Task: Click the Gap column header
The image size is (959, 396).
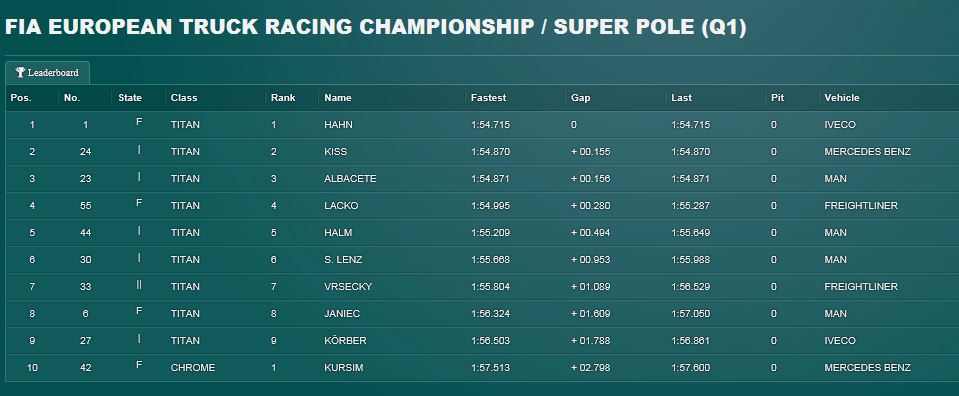Action: pos(580,98)
